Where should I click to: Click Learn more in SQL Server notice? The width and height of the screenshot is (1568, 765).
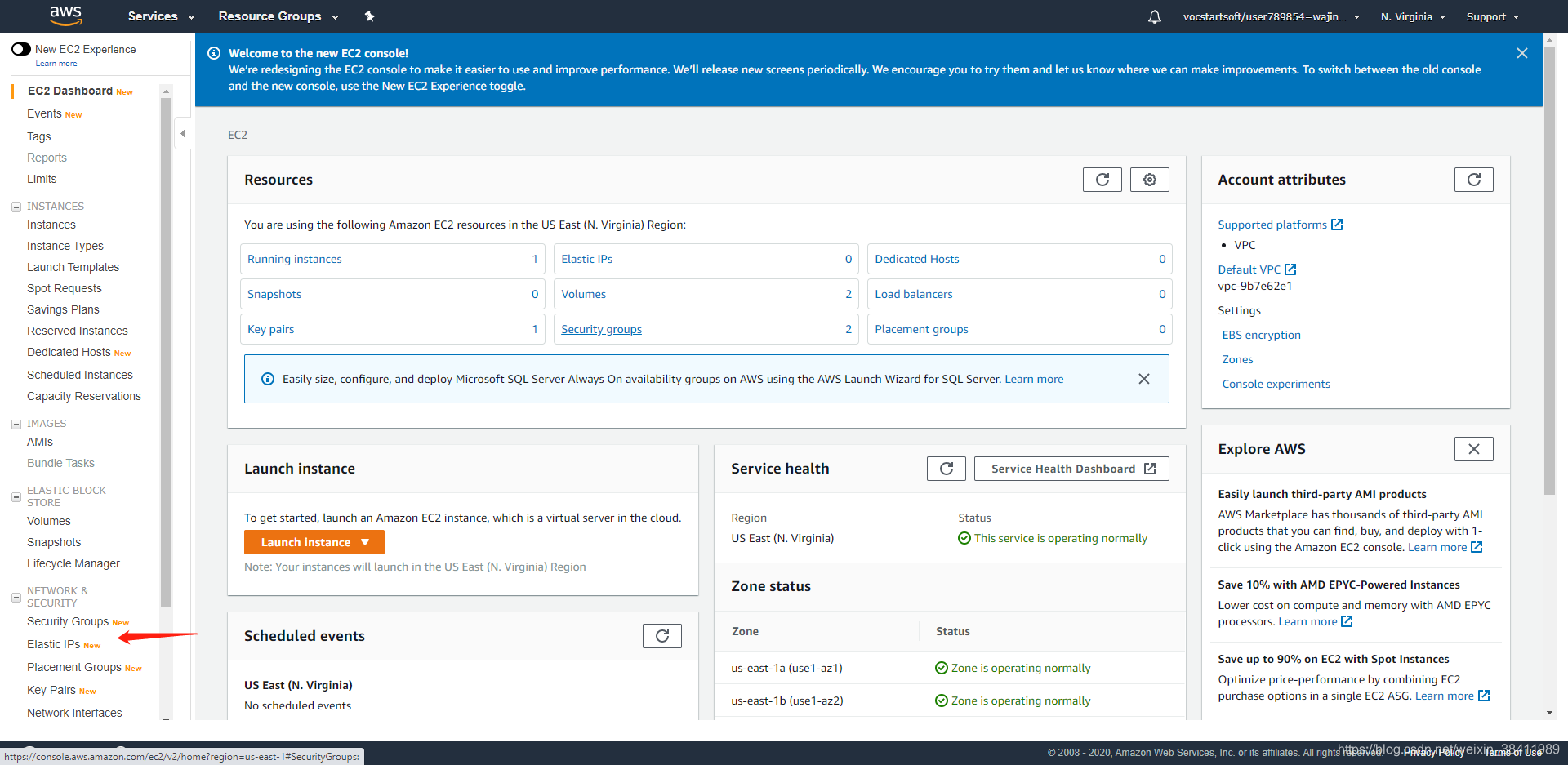tap(1034, 379)
